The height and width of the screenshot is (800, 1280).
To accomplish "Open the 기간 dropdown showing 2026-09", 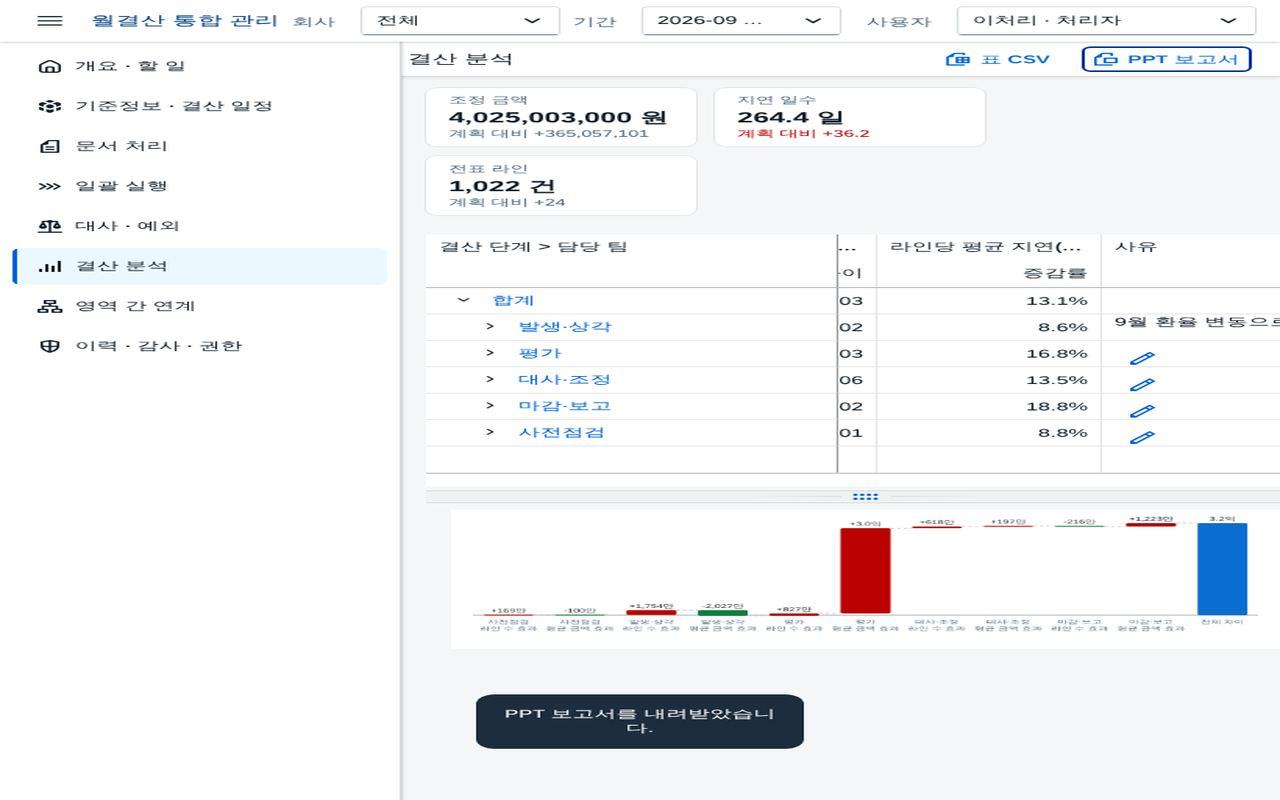I will (741, 21).
